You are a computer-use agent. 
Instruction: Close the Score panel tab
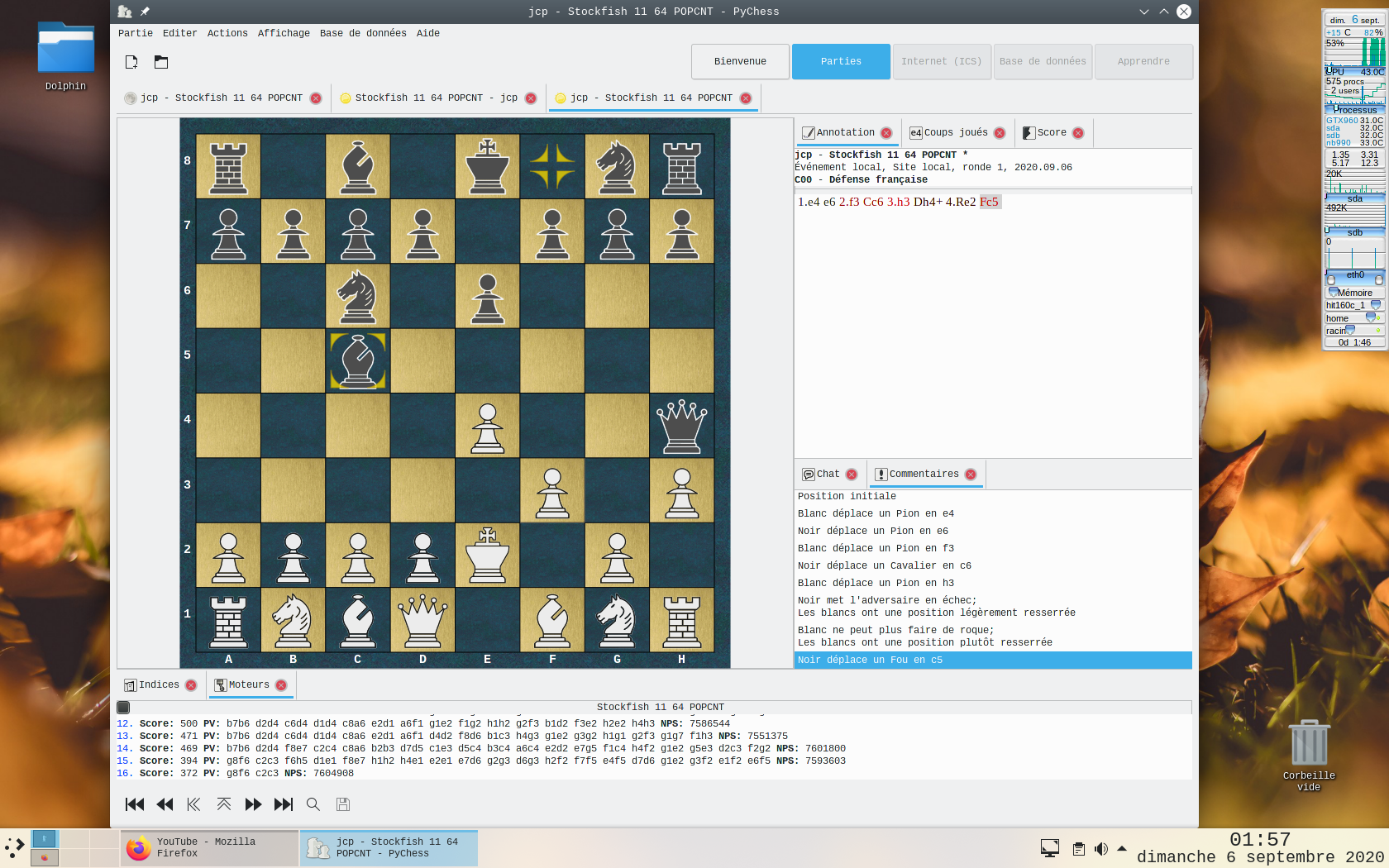(1078, 133)
